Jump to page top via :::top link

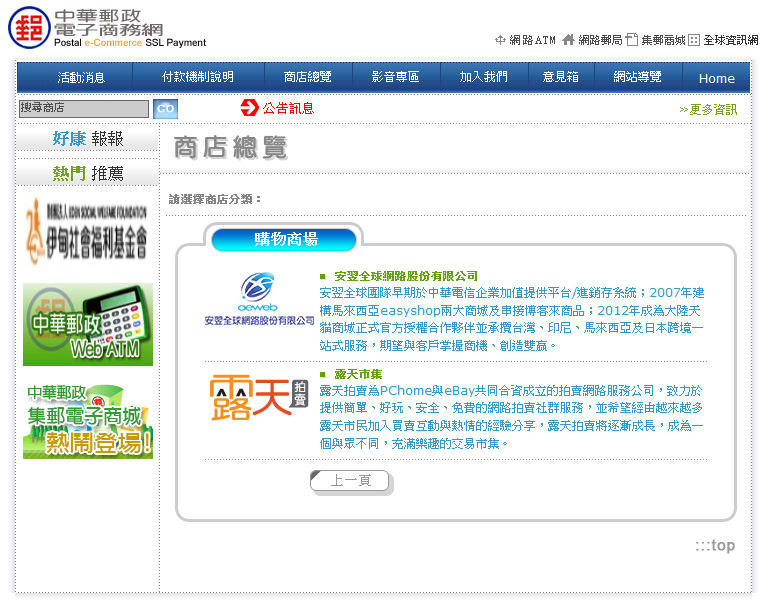[x=715, y=545]
